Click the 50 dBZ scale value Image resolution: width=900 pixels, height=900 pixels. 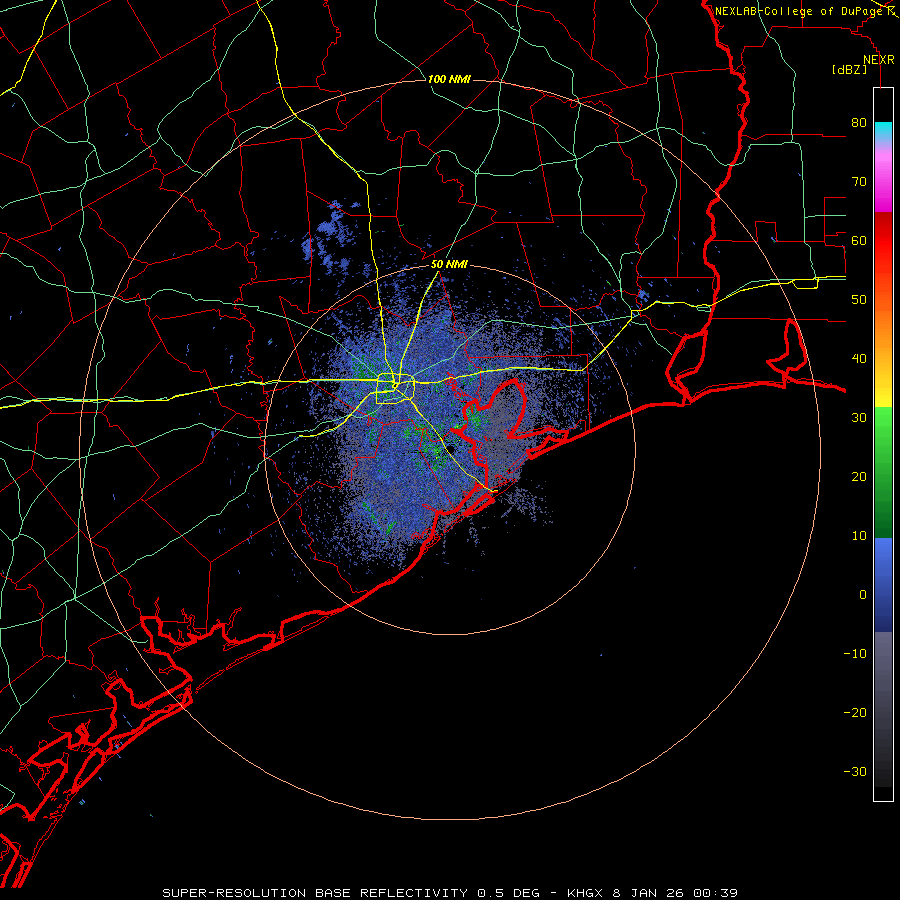[x=859, y=300]
